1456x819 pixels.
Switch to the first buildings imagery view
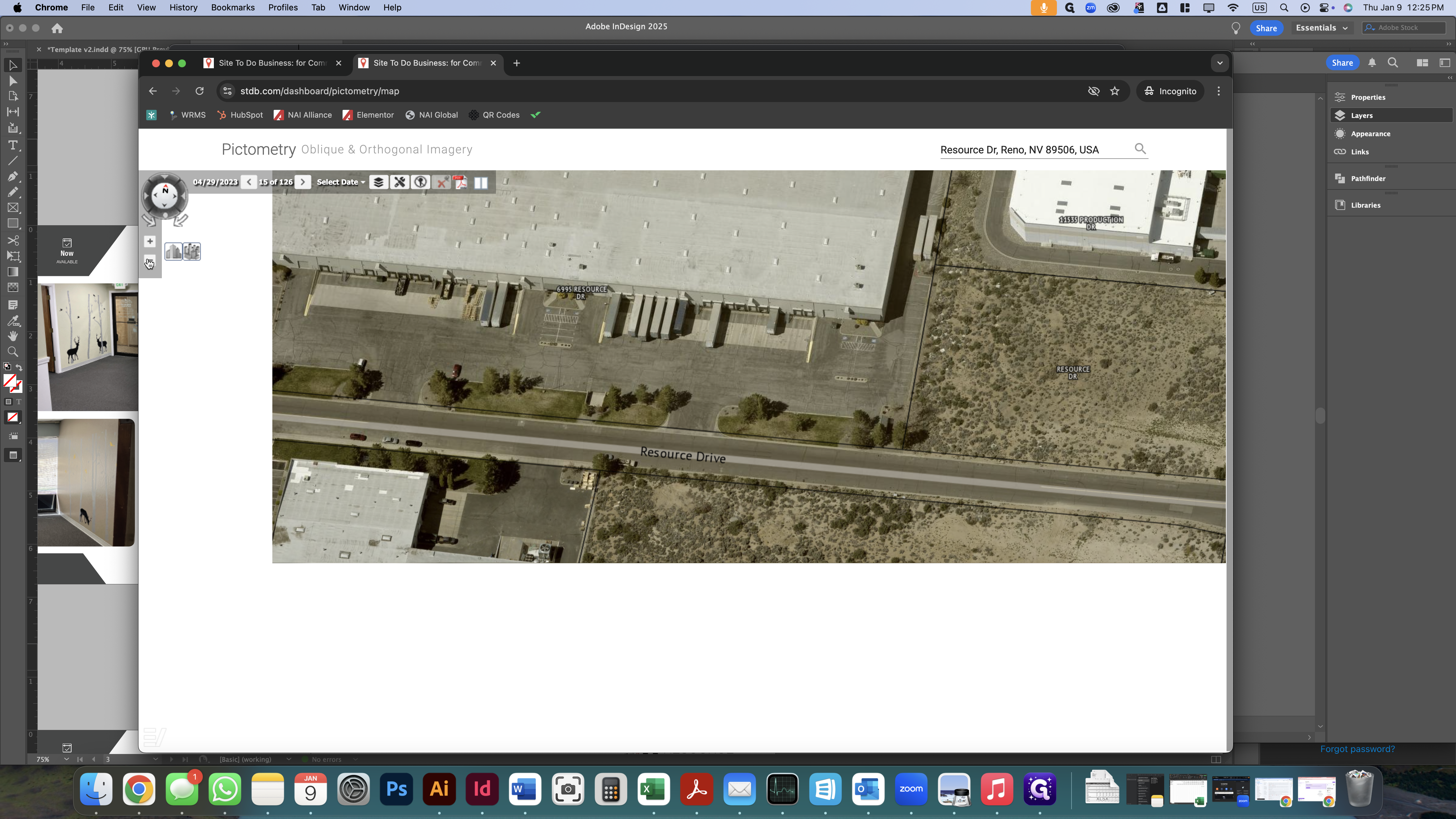[174, 251]
